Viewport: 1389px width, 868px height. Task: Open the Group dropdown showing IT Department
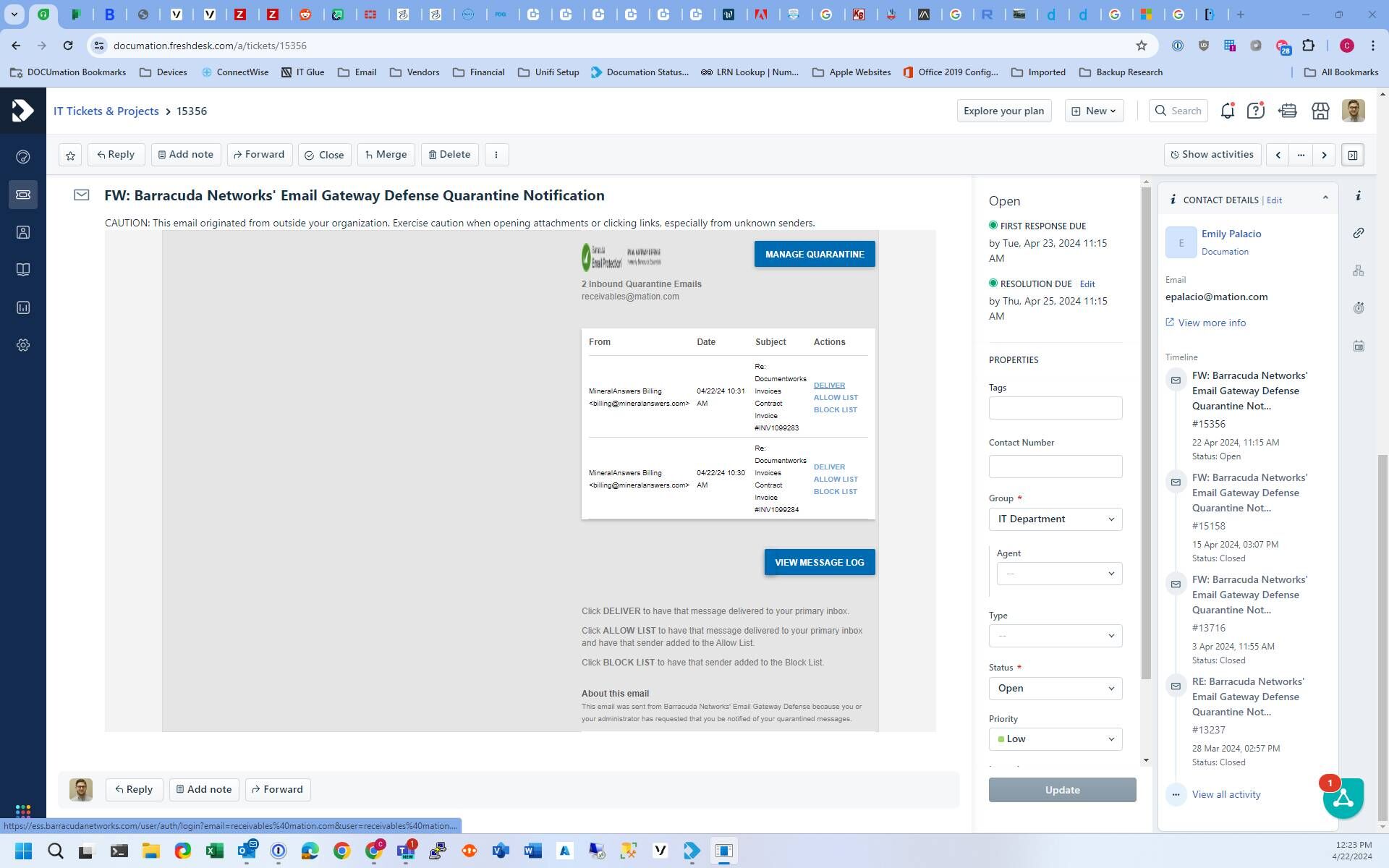1055,519
